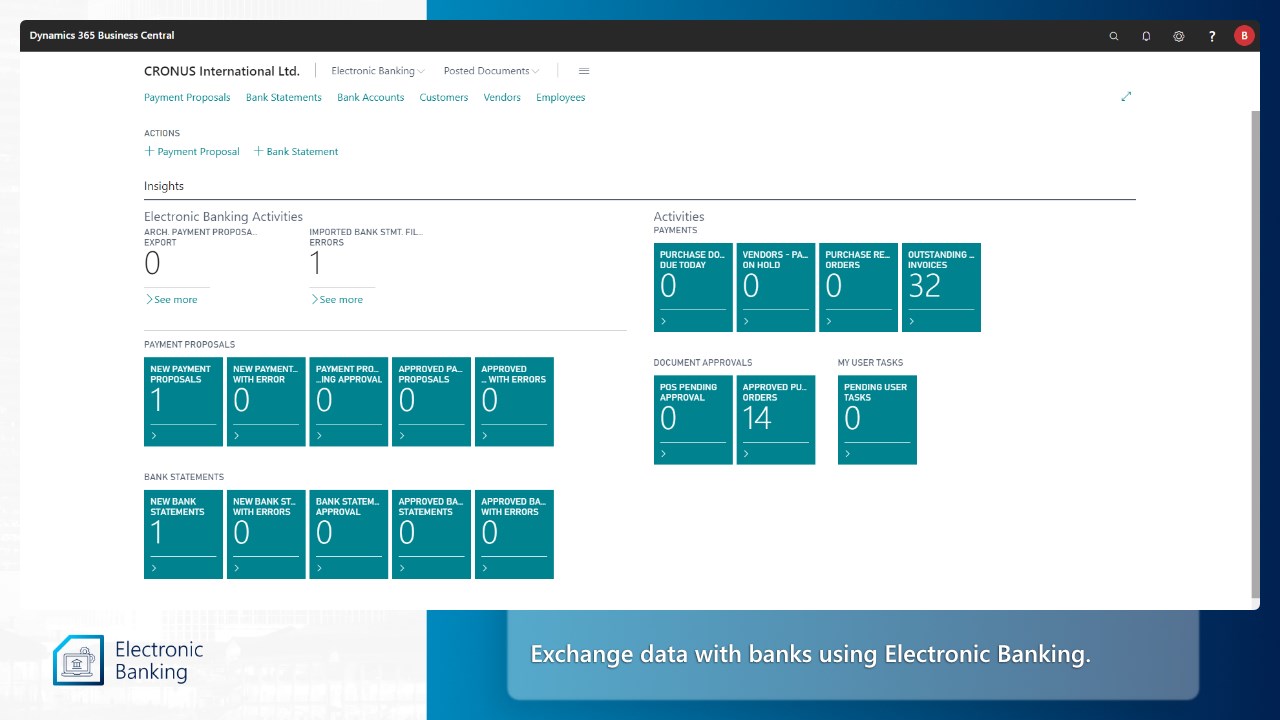Open Purchase Return Orders tile
1280x720 pixels.
[858, 287]
